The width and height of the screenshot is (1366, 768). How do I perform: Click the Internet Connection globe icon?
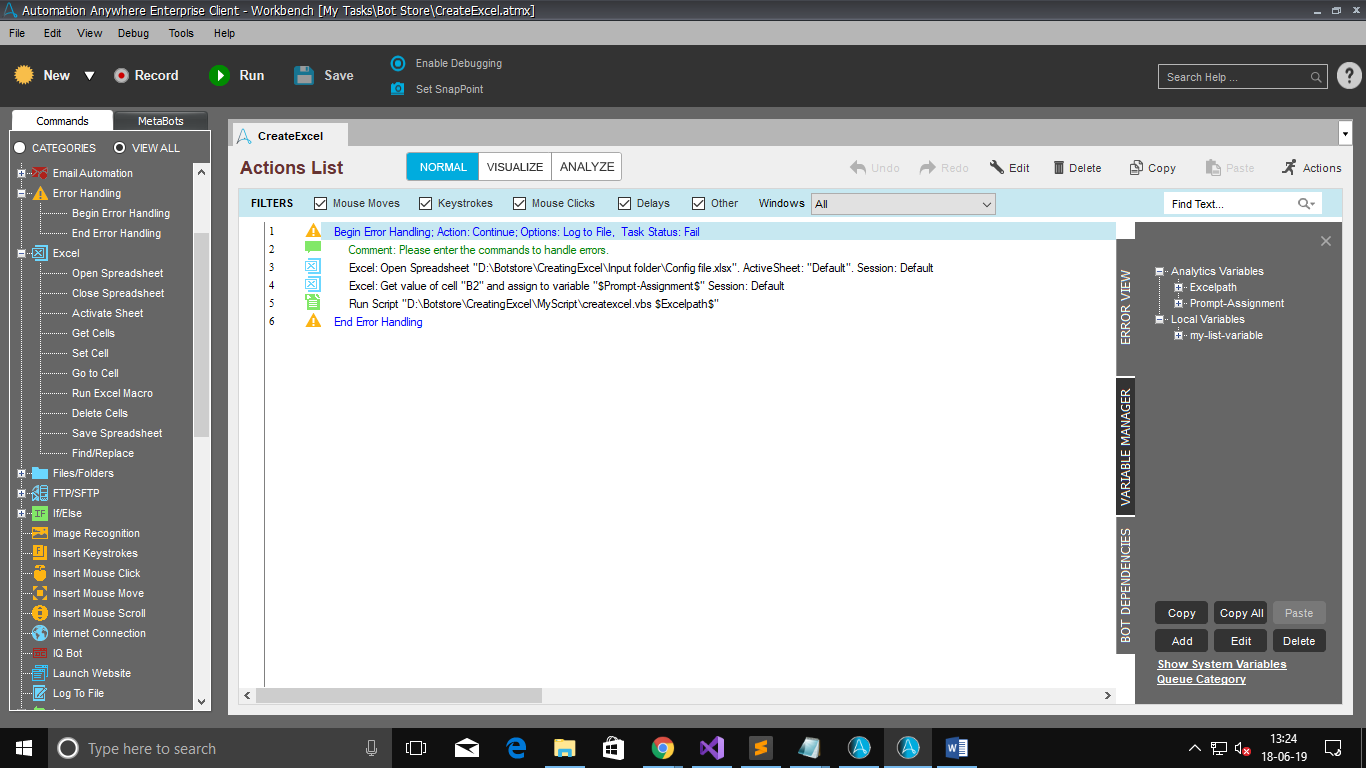[40, 633]
